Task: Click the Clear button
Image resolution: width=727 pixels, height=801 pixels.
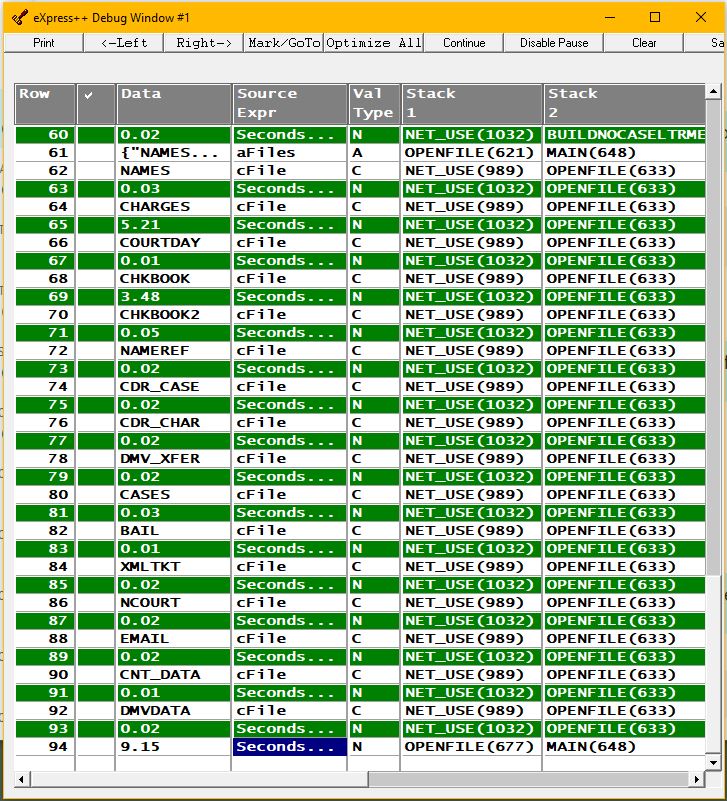Action: click(644, 43)
